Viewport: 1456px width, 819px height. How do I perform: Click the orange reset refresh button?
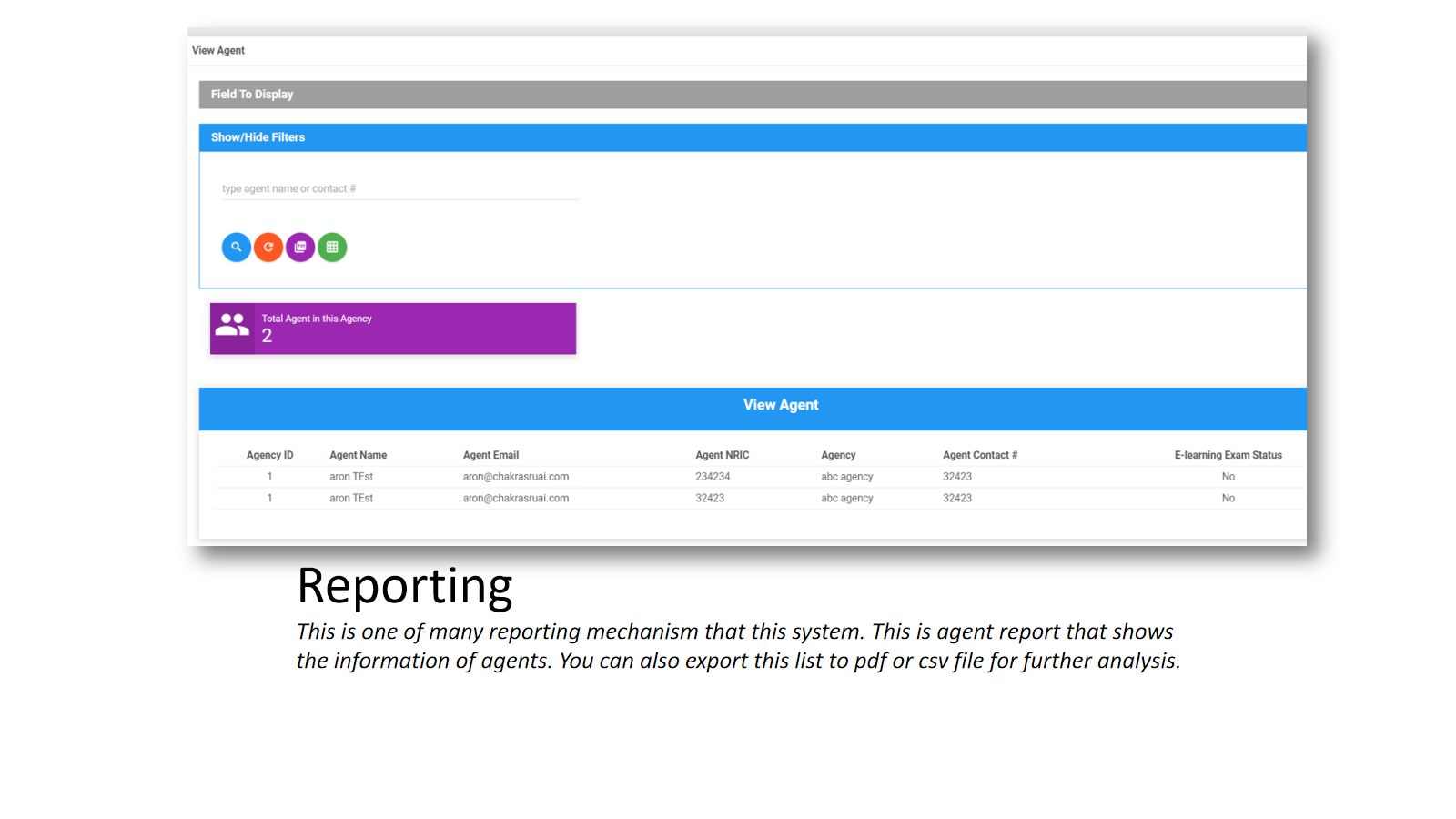coord(268,247)
